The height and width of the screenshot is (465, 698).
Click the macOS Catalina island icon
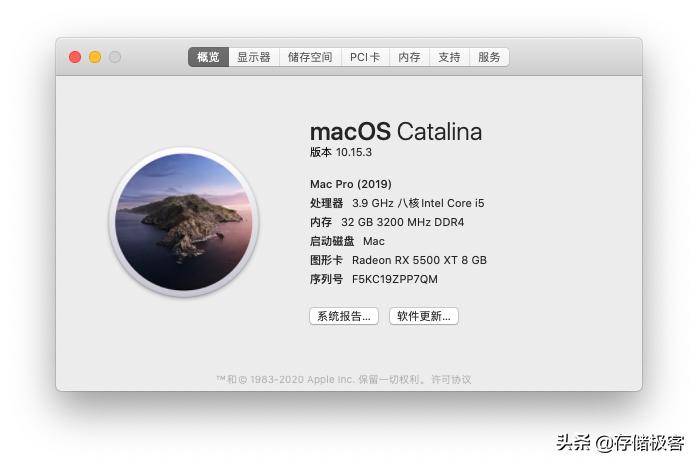184,222
